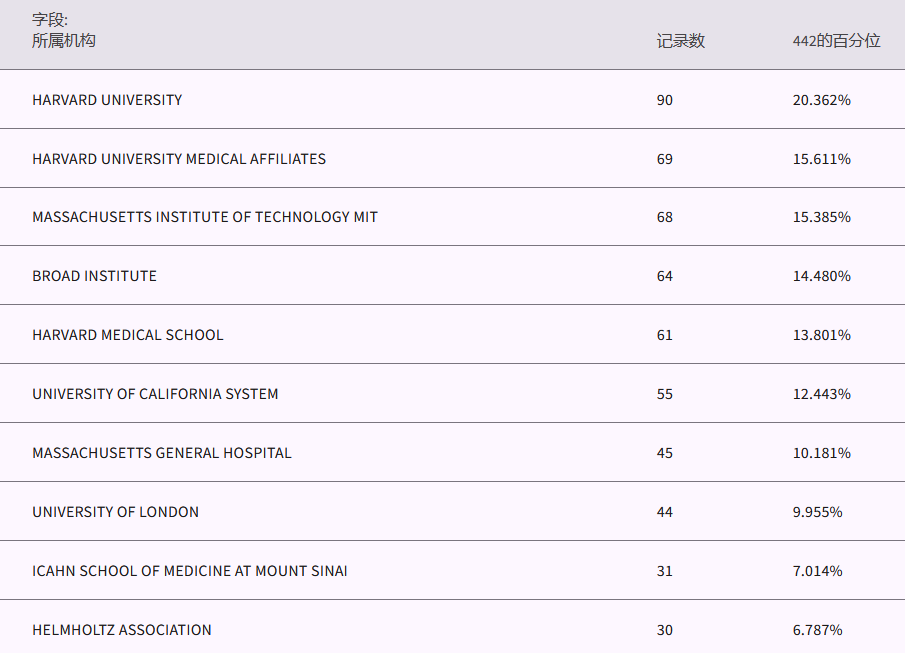Image resolution: width=905 pixels, height=653 pixels.
Task: Open ICAHN SCHOOL OF MEDICINE AT MOUNT SINAI
Action: coord(190,571)
